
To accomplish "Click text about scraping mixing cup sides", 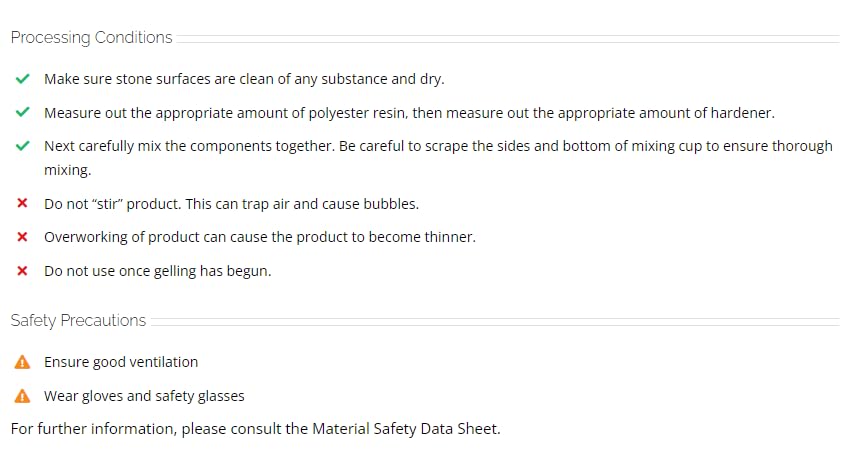I will click(x=438, y=158).
